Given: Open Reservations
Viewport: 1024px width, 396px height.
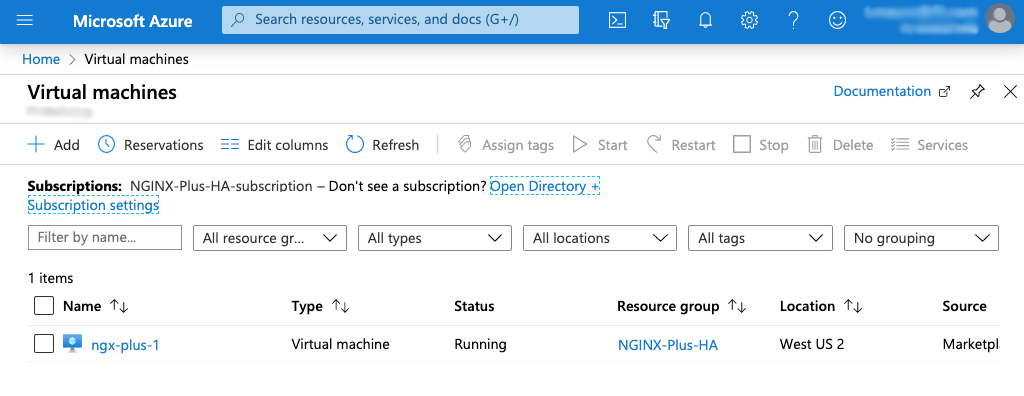Looking at the screenshot, I should point(150,144).
